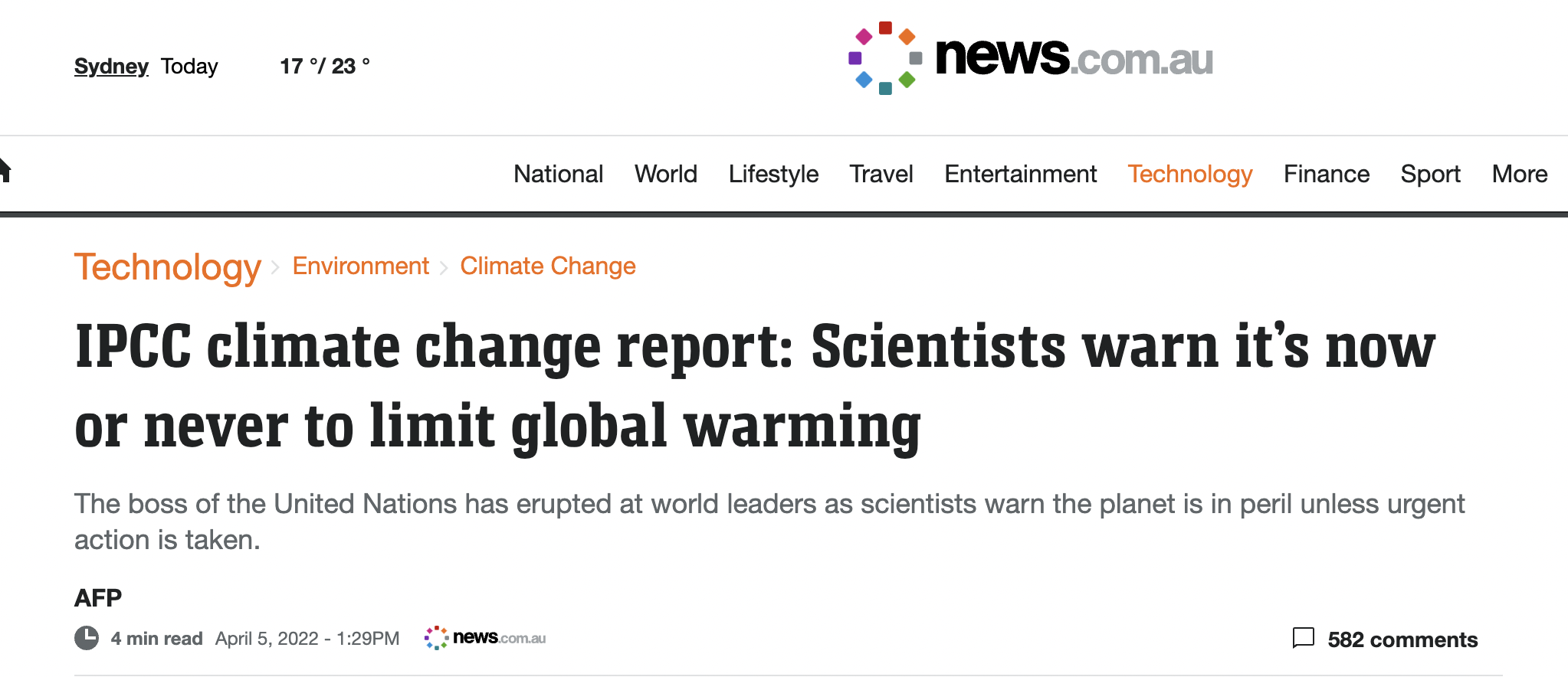Open the Sydney weather location link
The height and width of the screenshot is (677, 1568).
[111, 66]
